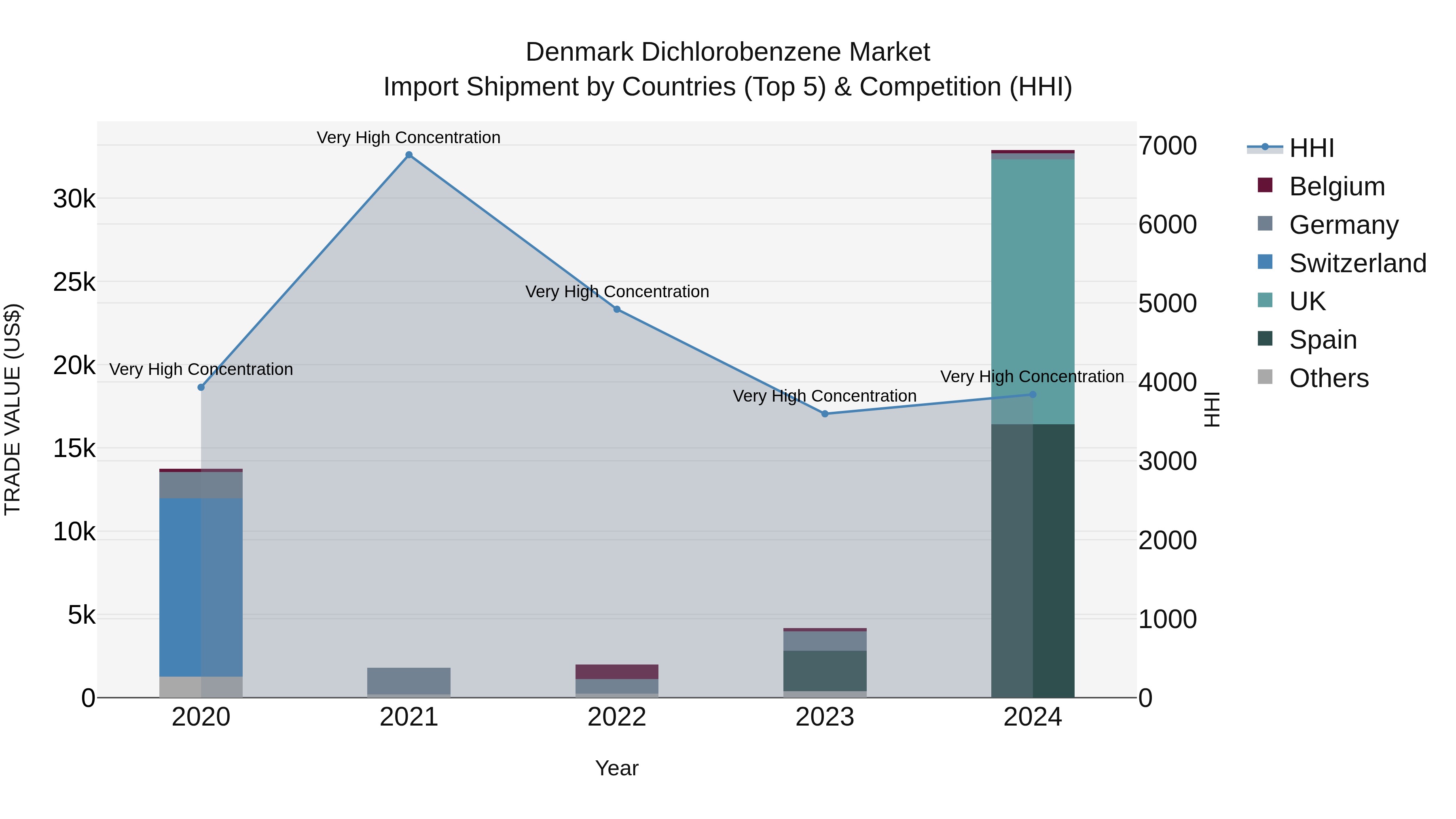1456x819 pixels.
Task: Click the 2023 x-axis label
Action: click(825, 717)
